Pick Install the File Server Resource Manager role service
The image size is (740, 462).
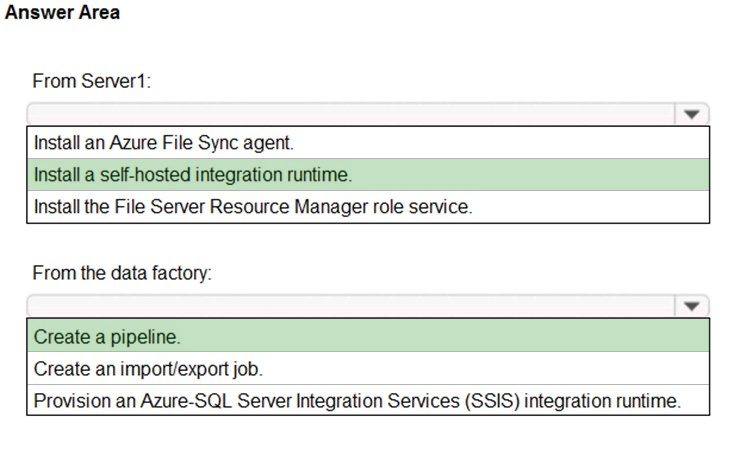[368, 207]
